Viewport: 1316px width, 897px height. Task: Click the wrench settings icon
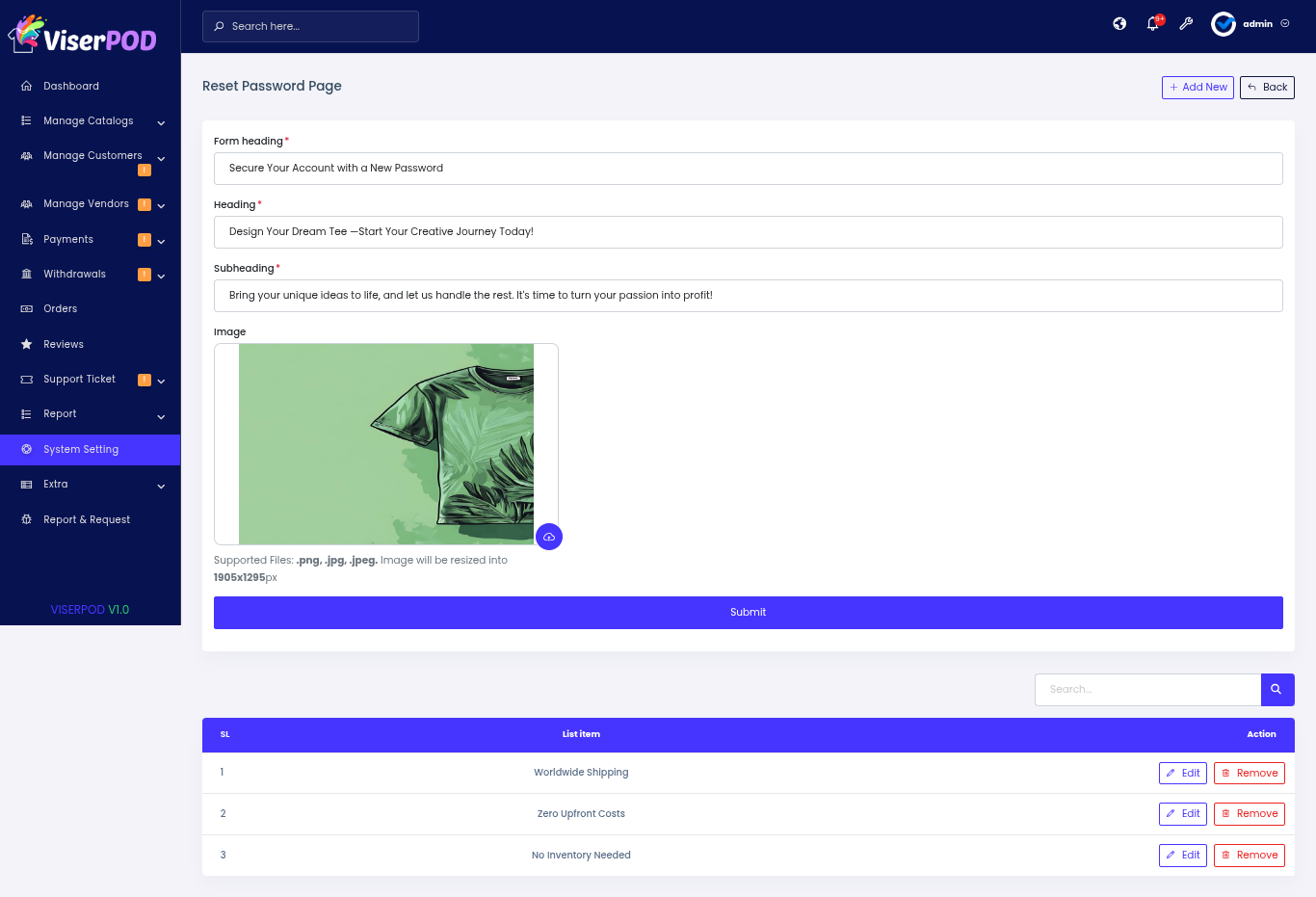(1186, 24)
